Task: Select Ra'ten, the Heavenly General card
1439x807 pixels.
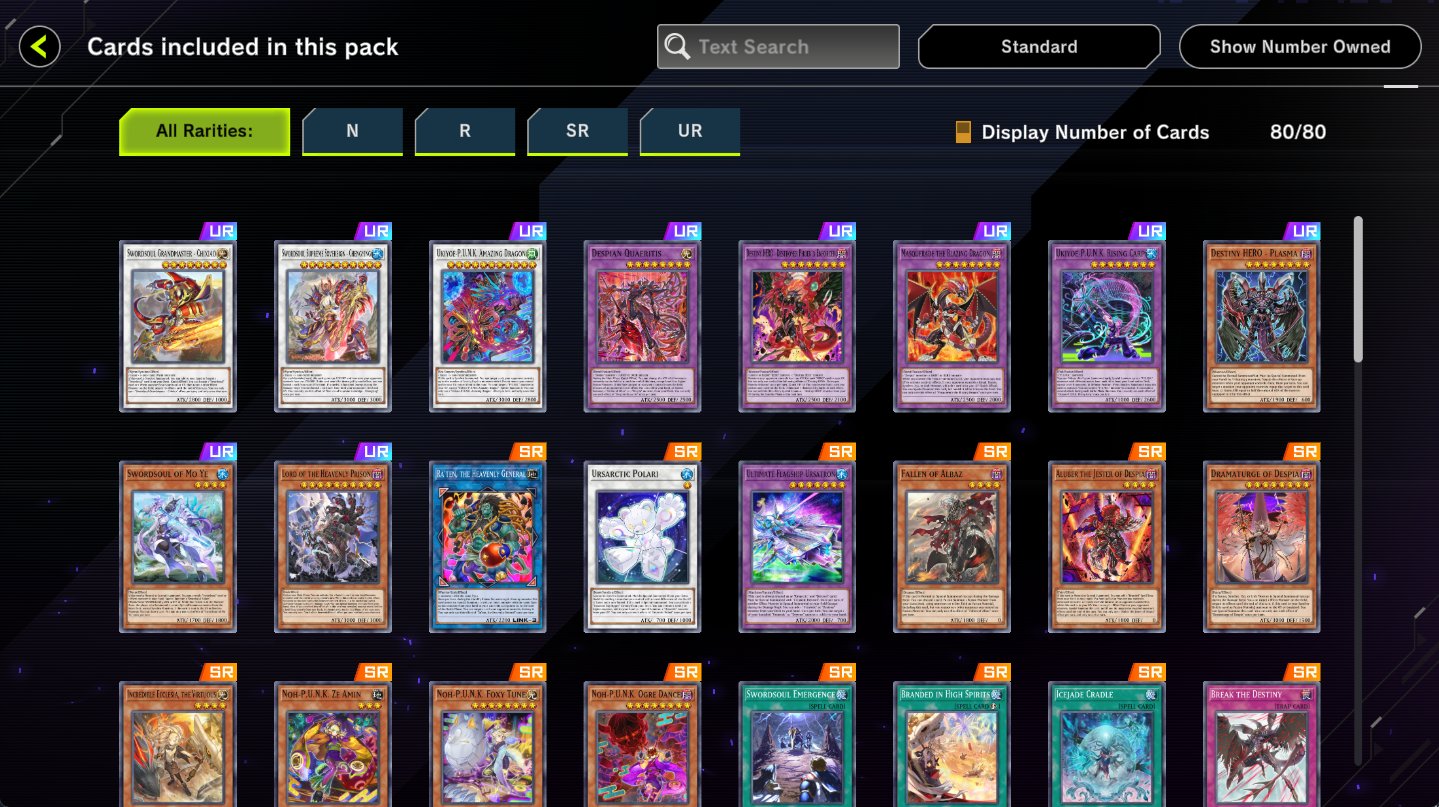Action: pyautogui.click(x=488, y=546)
